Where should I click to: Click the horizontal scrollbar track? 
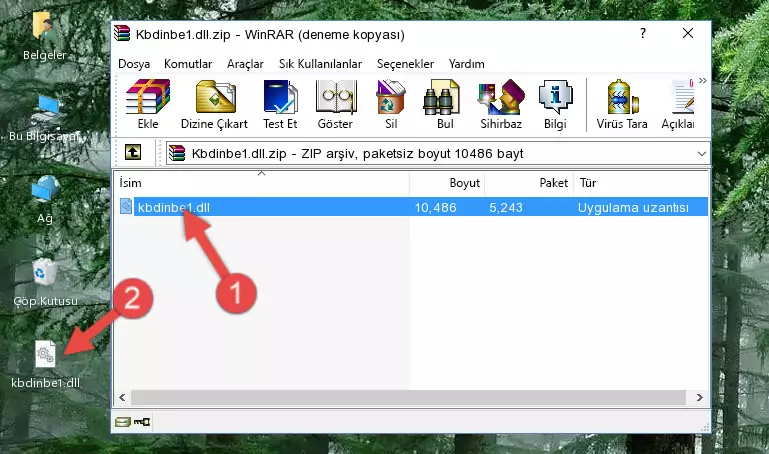tap(408, 397)
